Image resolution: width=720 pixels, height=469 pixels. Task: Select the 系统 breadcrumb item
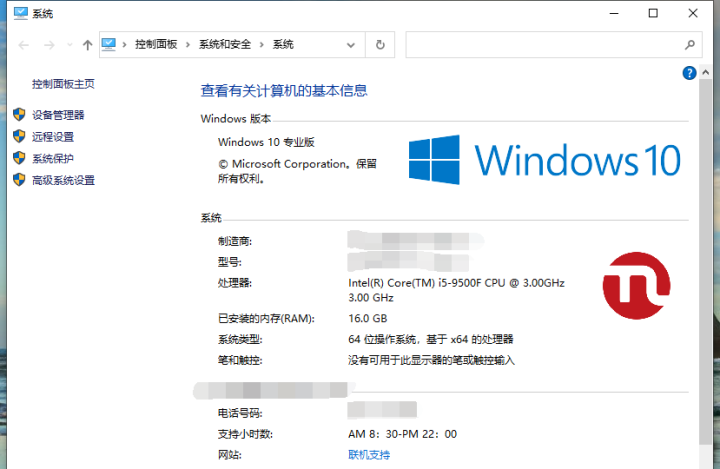click(283, 45)
